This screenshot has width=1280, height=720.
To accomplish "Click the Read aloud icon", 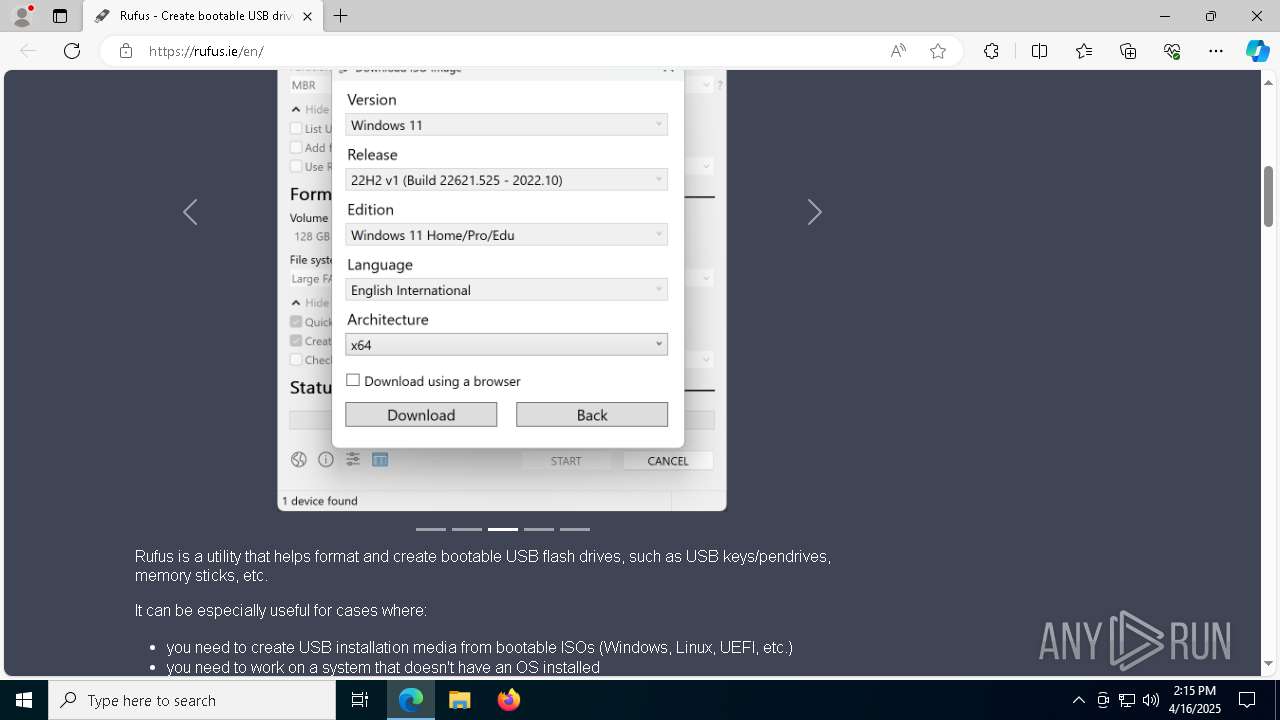I will point(898,51).
